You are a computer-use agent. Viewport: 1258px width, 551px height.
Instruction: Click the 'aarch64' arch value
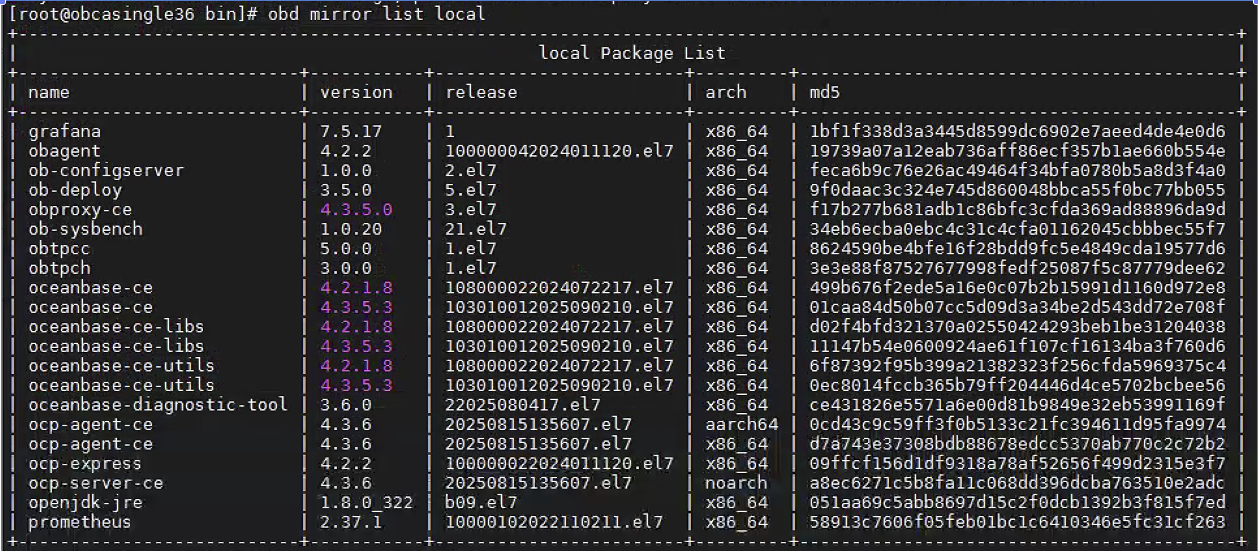coord(742,424)
